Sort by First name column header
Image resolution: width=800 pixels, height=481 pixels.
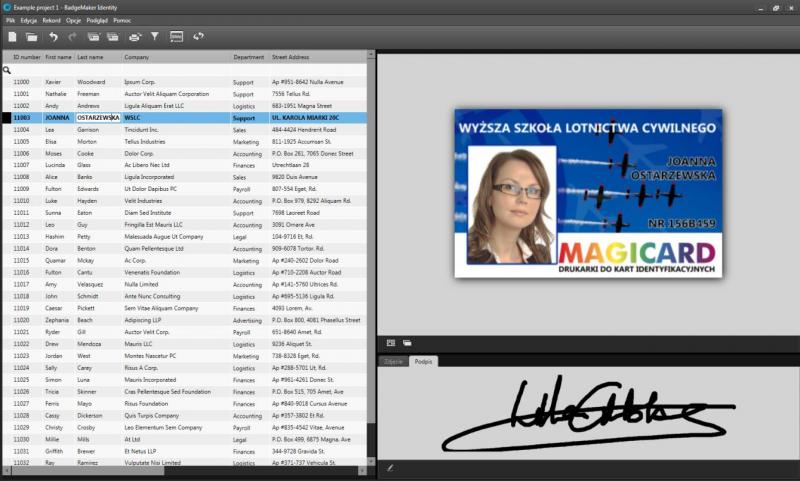click(58, 57)
